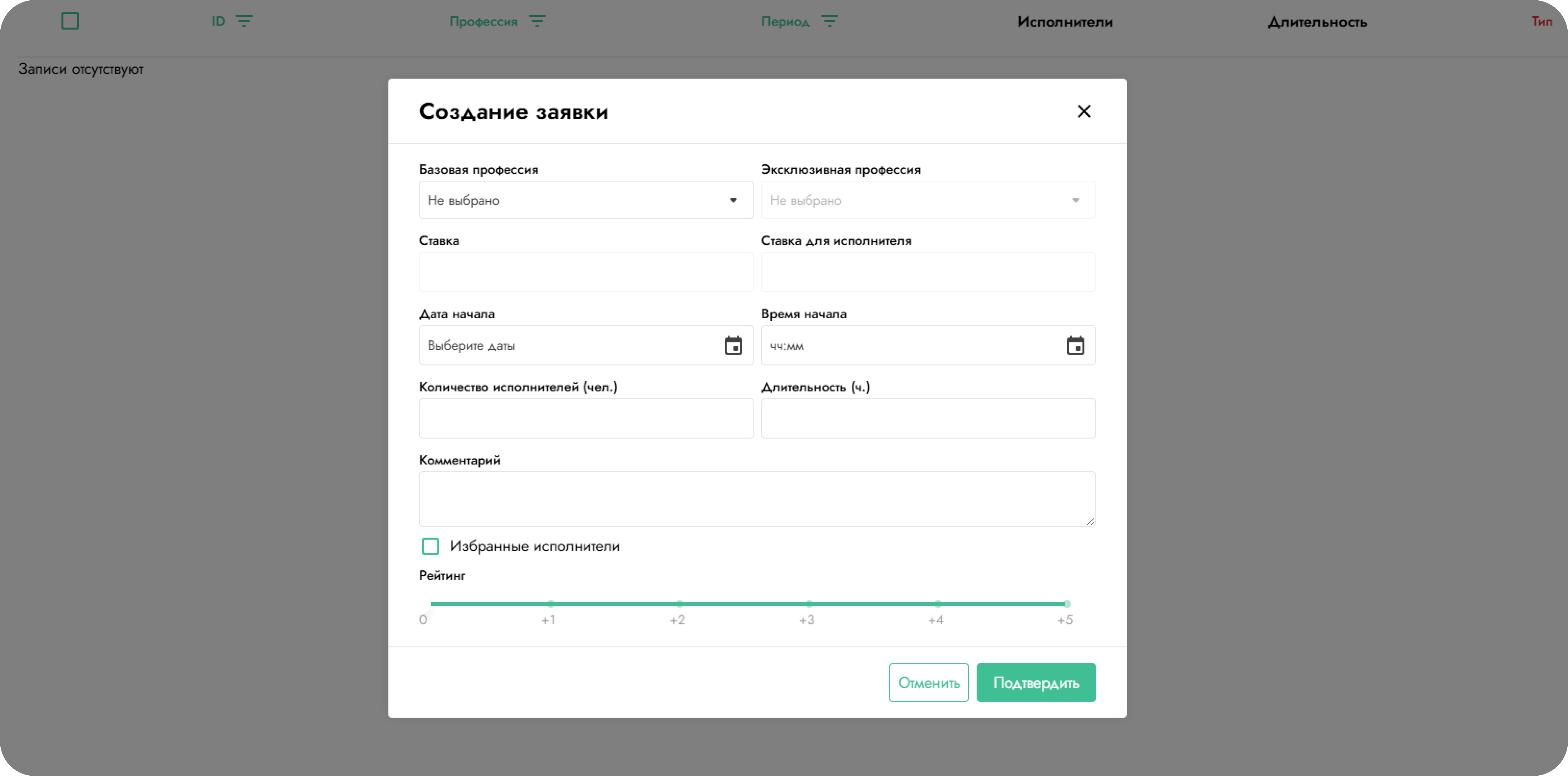
Task: Close the Создание заявки dialog
Action: pyautogui.click(x=1084, y=112)
